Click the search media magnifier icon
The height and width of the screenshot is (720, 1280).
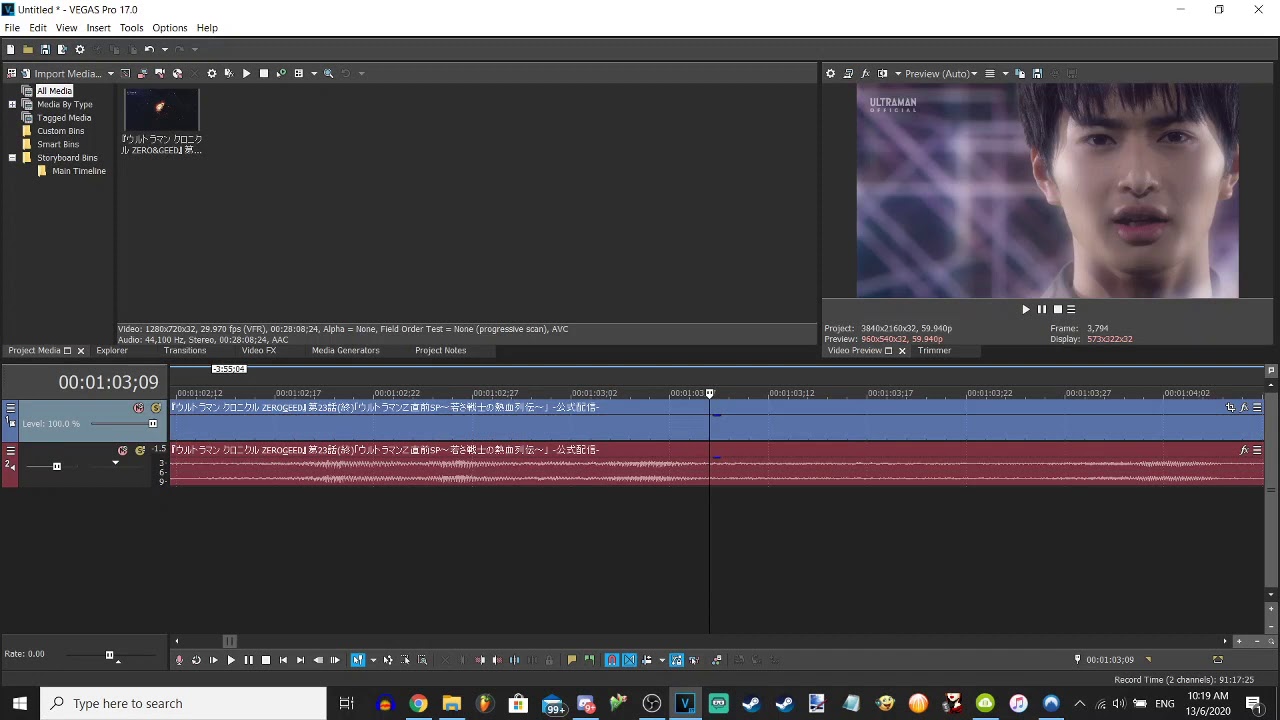click(x=328, y=73)
